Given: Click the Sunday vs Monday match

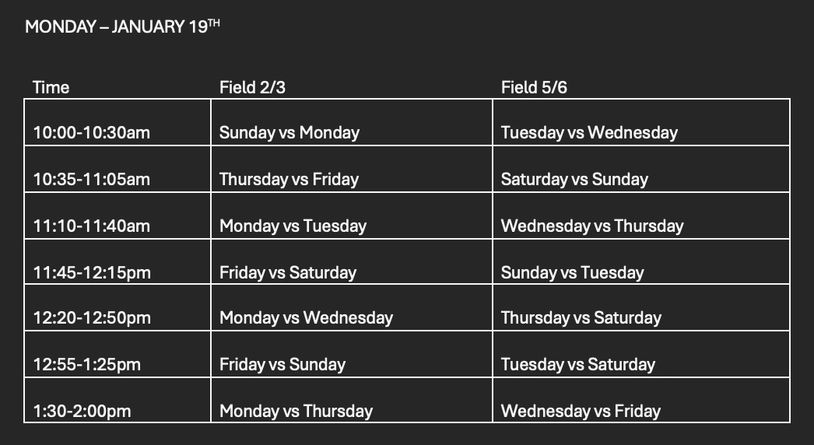Looking at the screenshot, I should (289, 132).
